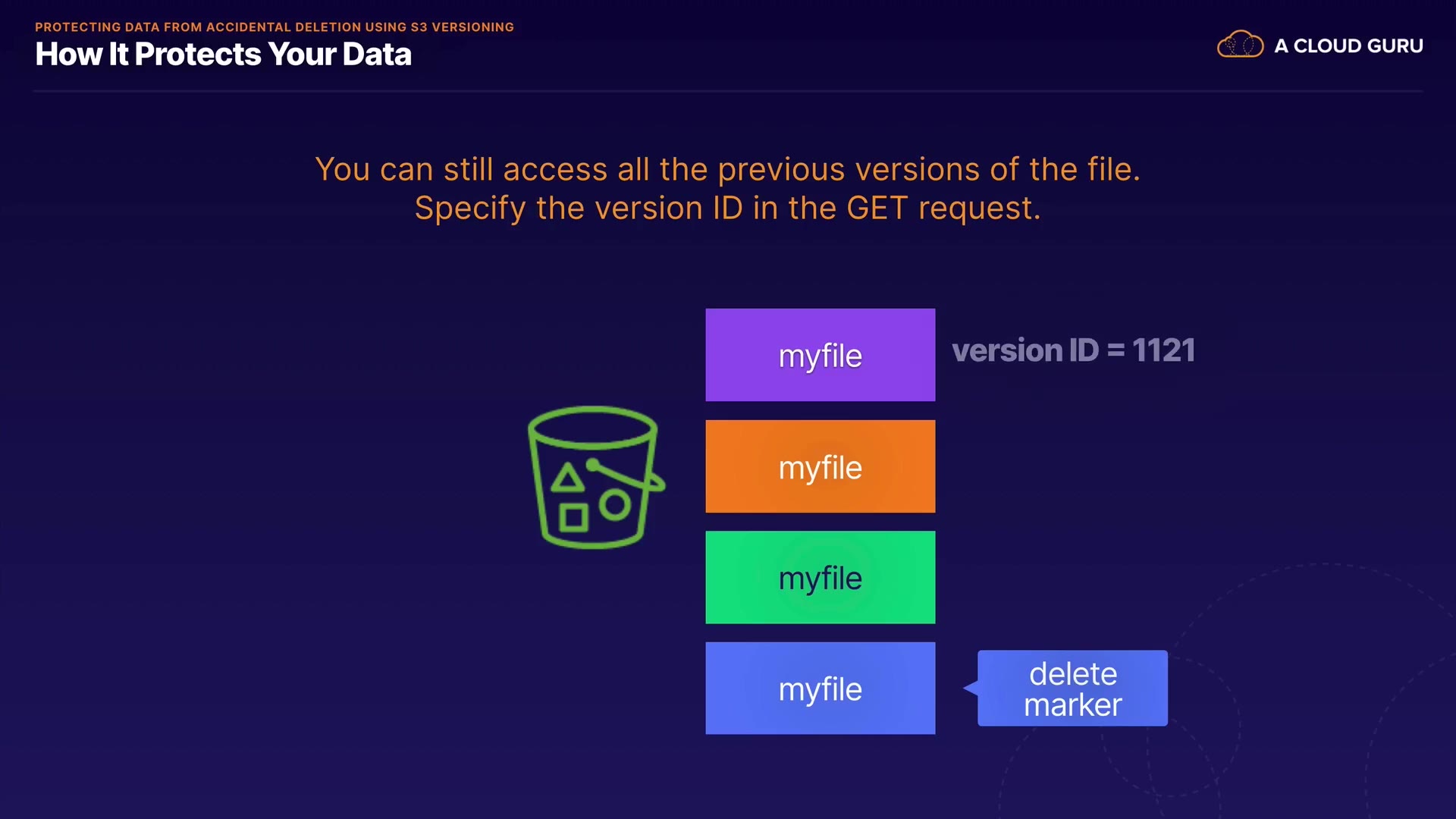Click the triangle shape inside the bucket

tap(566, 479)
